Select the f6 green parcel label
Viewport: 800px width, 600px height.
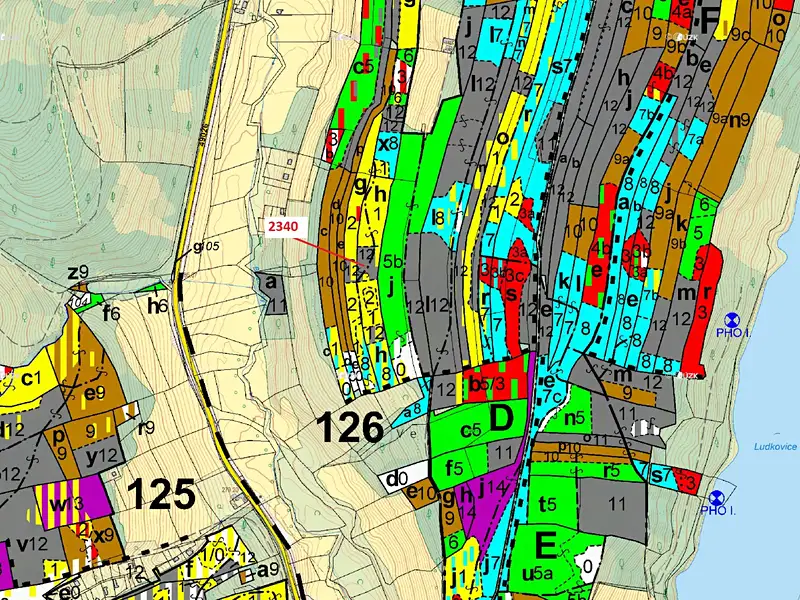point(111,313)
